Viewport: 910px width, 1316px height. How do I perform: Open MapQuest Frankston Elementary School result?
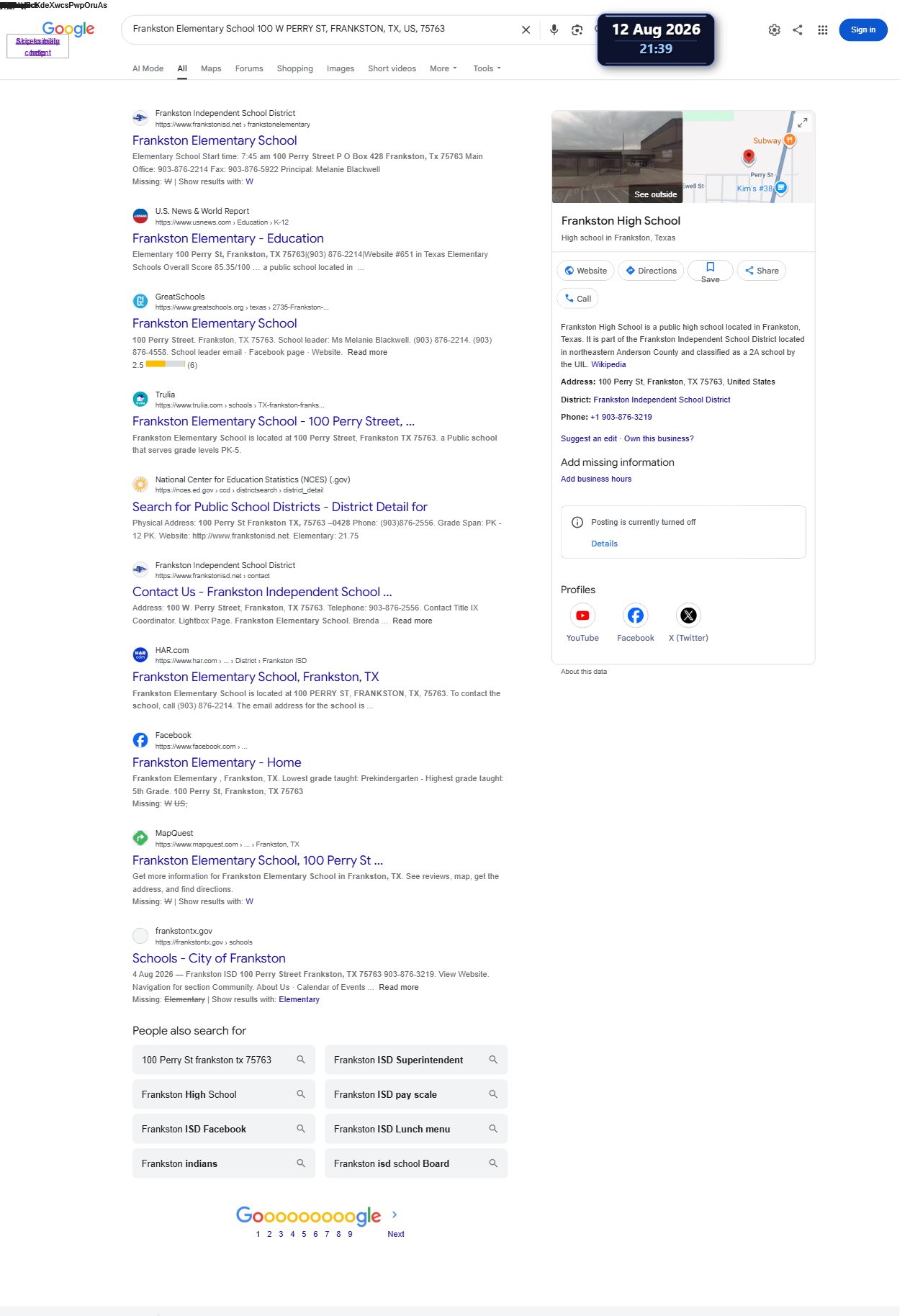tap(258, 860)
